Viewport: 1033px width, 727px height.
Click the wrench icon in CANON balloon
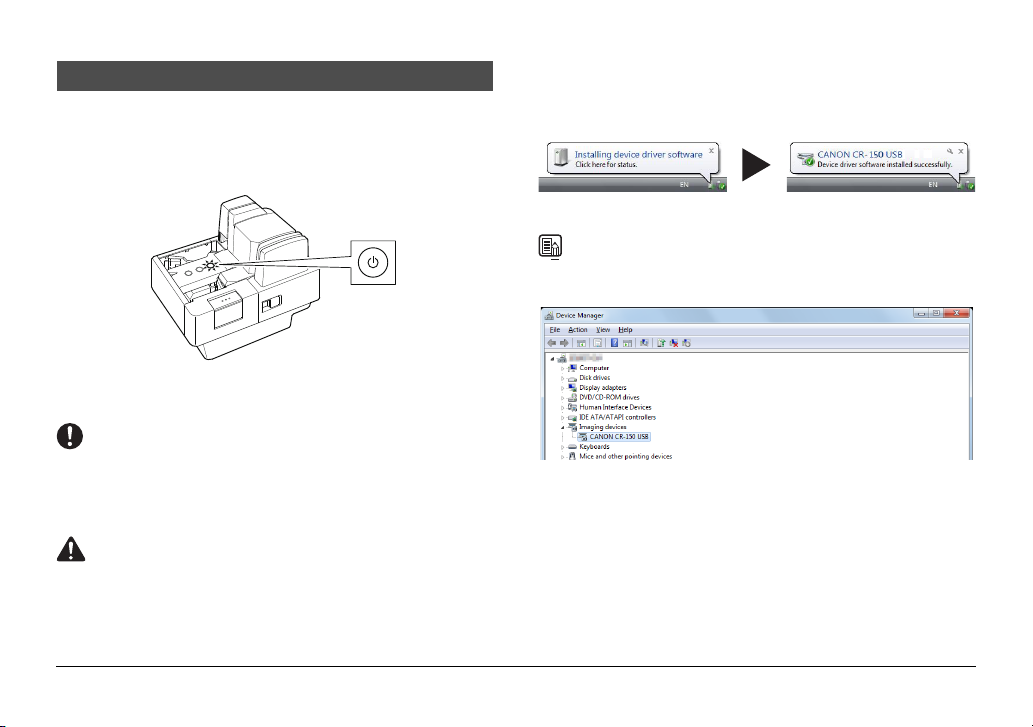point(950,151)
